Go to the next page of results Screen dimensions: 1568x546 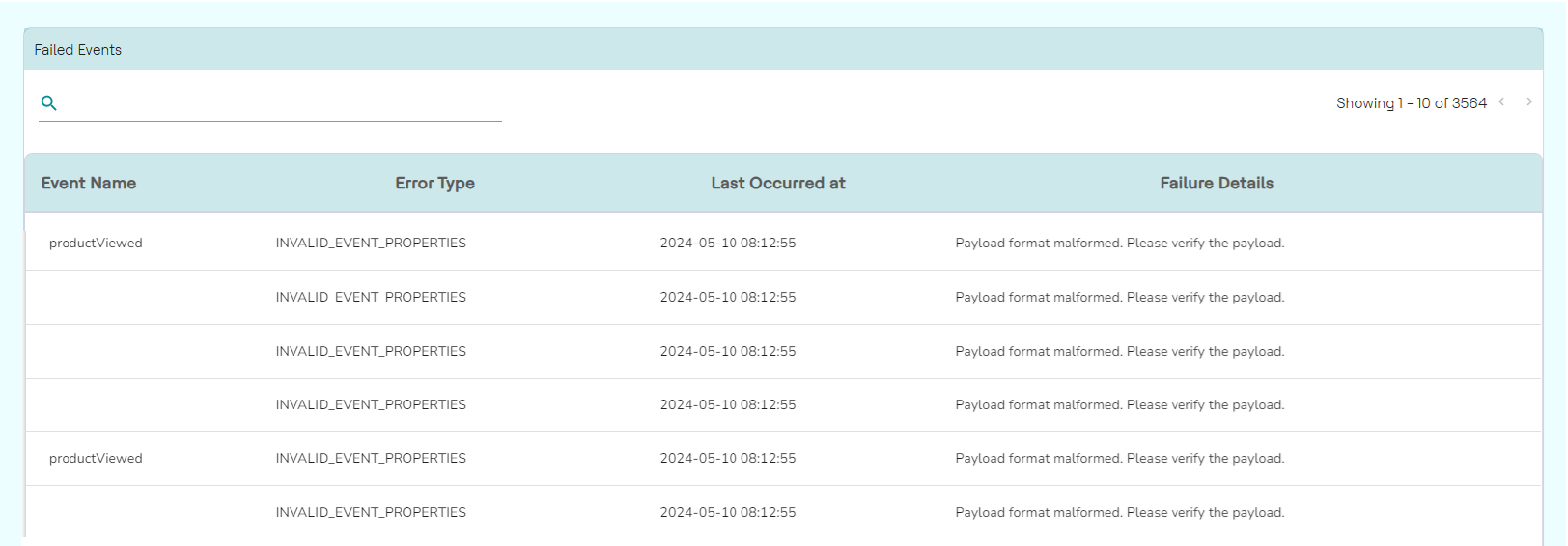pos(1529,101)
